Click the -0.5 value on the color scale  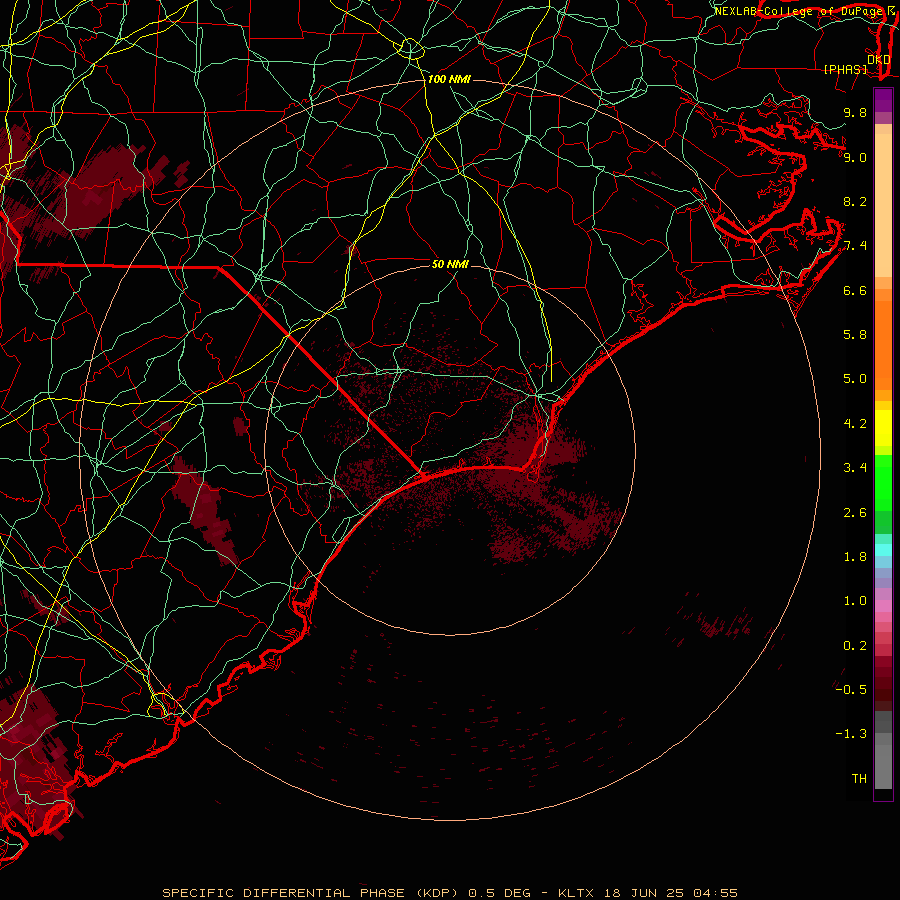tap(851, 690)
